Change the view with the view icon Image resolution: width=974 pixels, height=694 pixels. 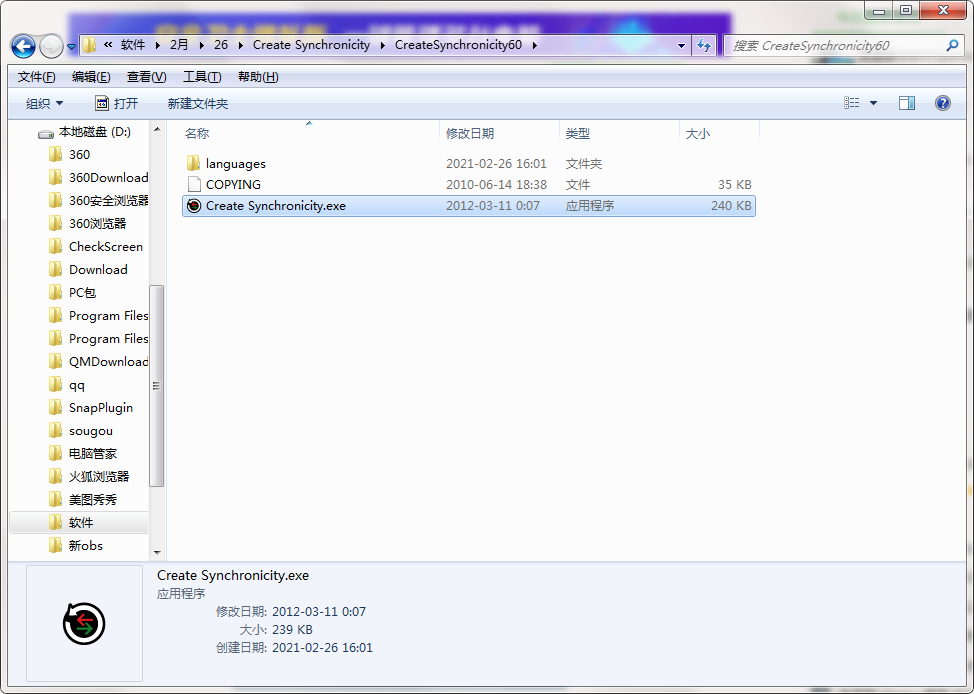[852, 103]
